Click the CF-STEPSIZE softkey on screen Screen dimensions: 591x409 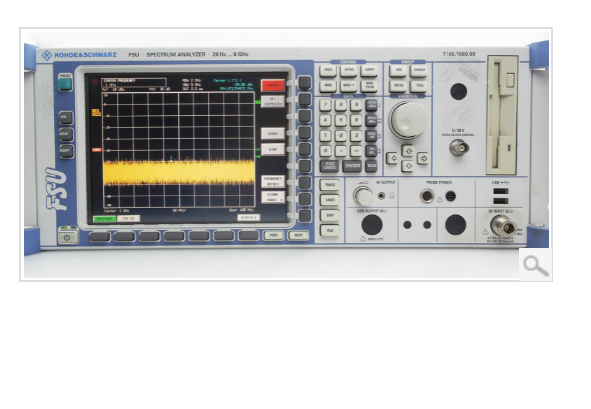pos(273,101)
